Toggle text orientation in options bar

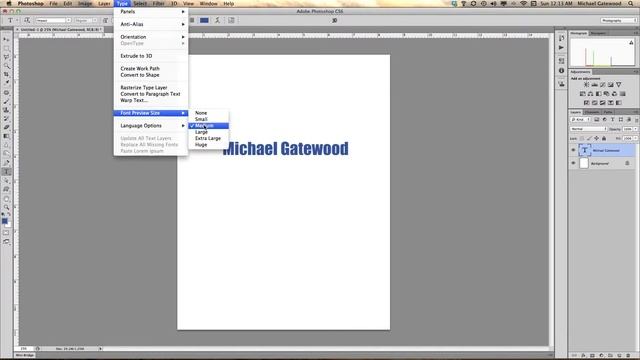pyautogui.click(x=27, y=20)
